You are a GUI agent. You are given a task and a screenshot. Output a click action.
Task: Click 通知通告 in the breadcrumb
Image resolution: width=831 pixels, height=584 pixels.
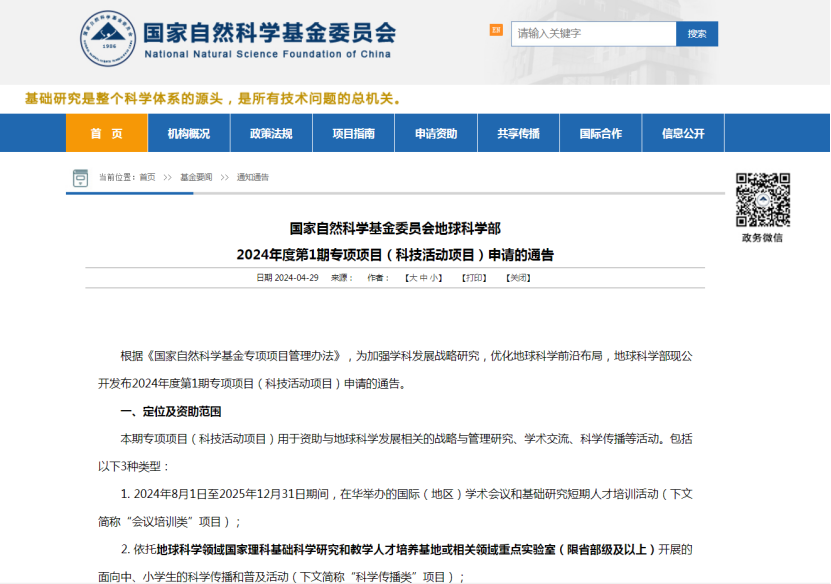(252, 177)
